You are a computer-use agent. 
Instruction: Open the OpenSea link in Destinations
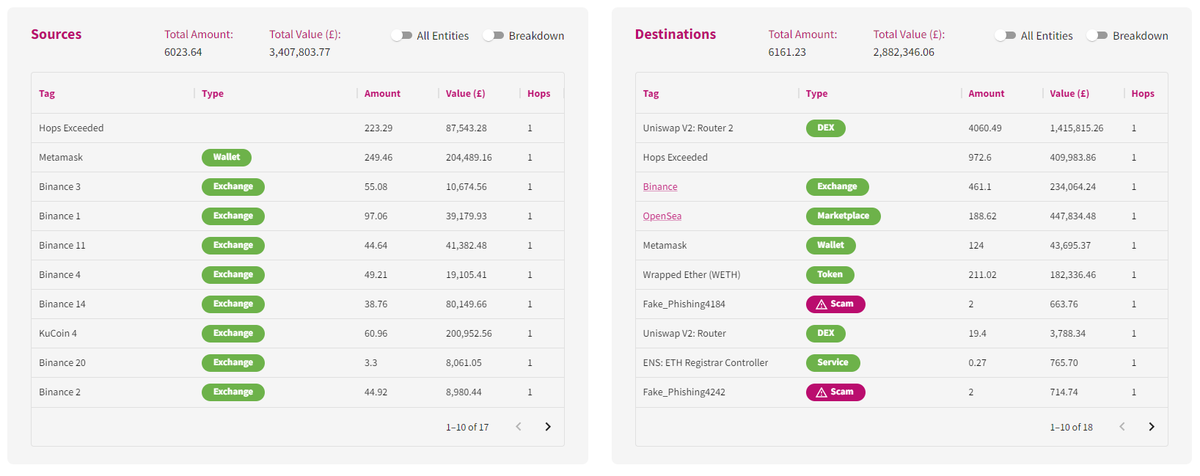click(662, 216)
